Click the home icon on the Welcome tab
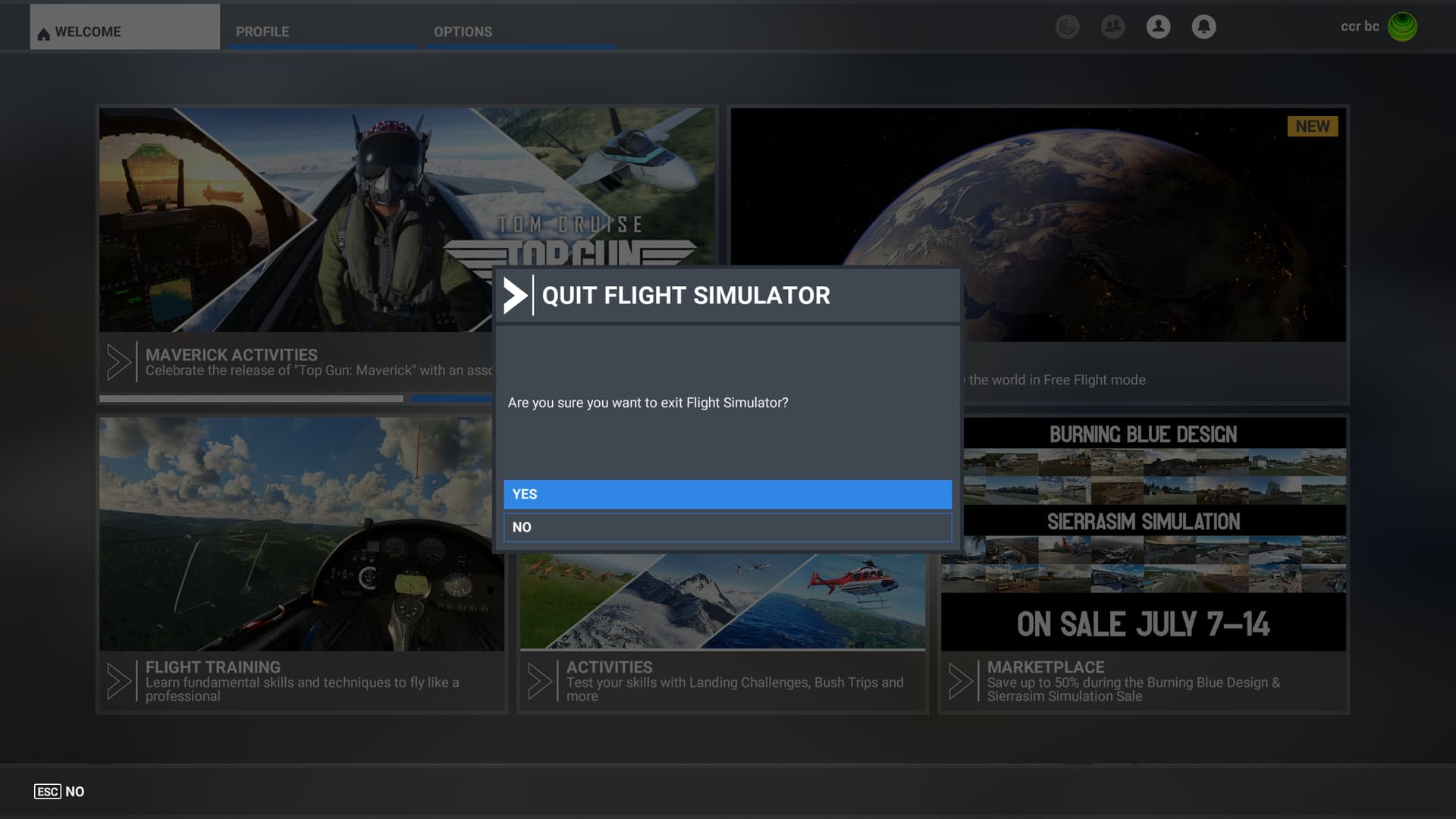The width and height of the screenshot is (1456, 819). click(x=43, y=31)
